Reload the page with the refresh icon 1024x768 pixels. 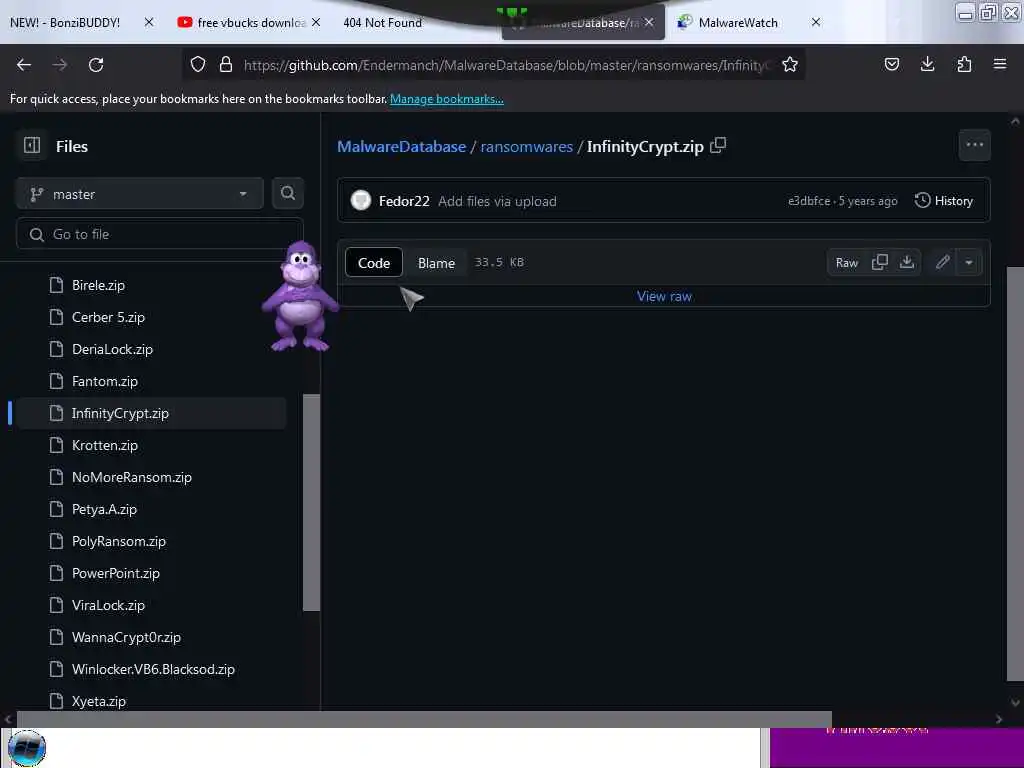96,65
